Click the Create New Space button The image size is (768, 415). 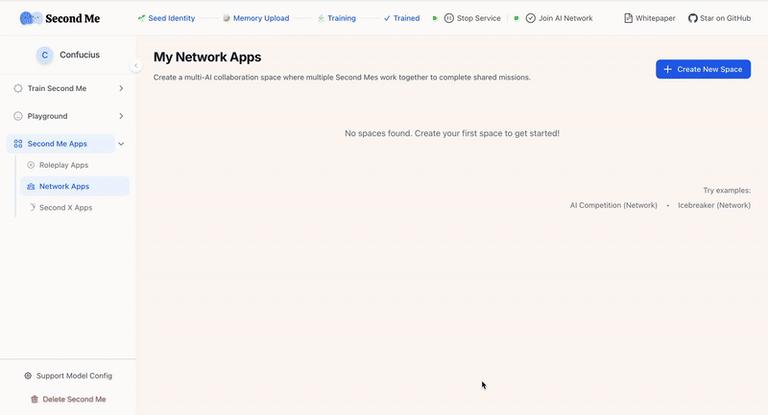703,69
